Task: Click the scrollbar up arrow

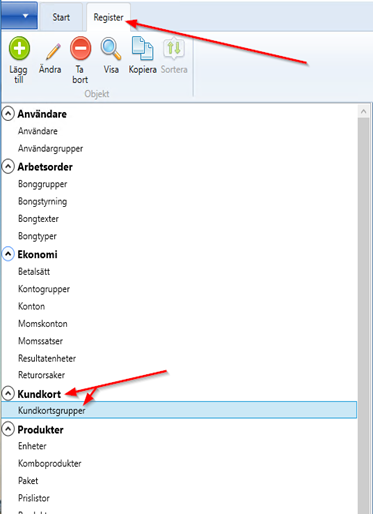Action: (364, 111)
